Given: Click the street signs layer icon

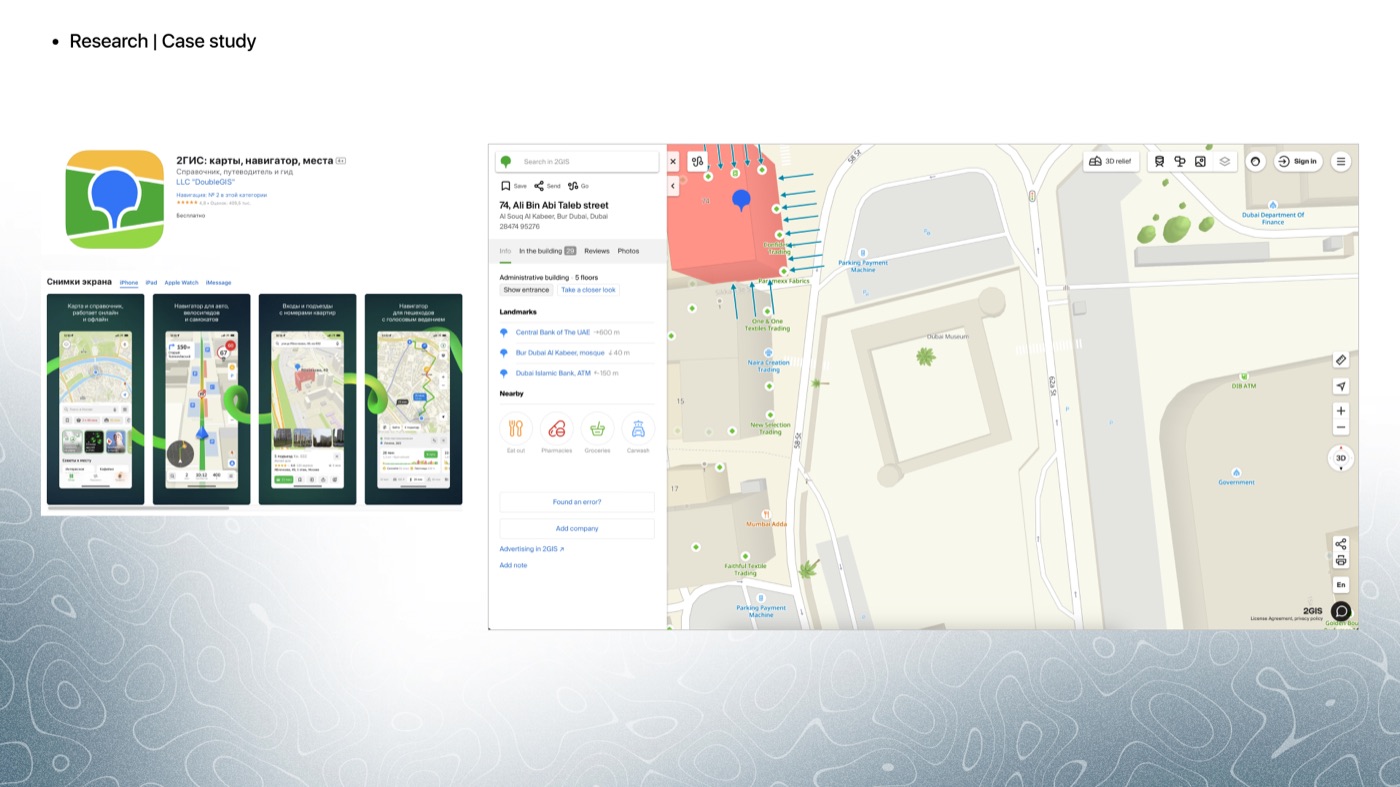Looking at the screenshot, I should pyautogui.click(x=1180, y=161).
